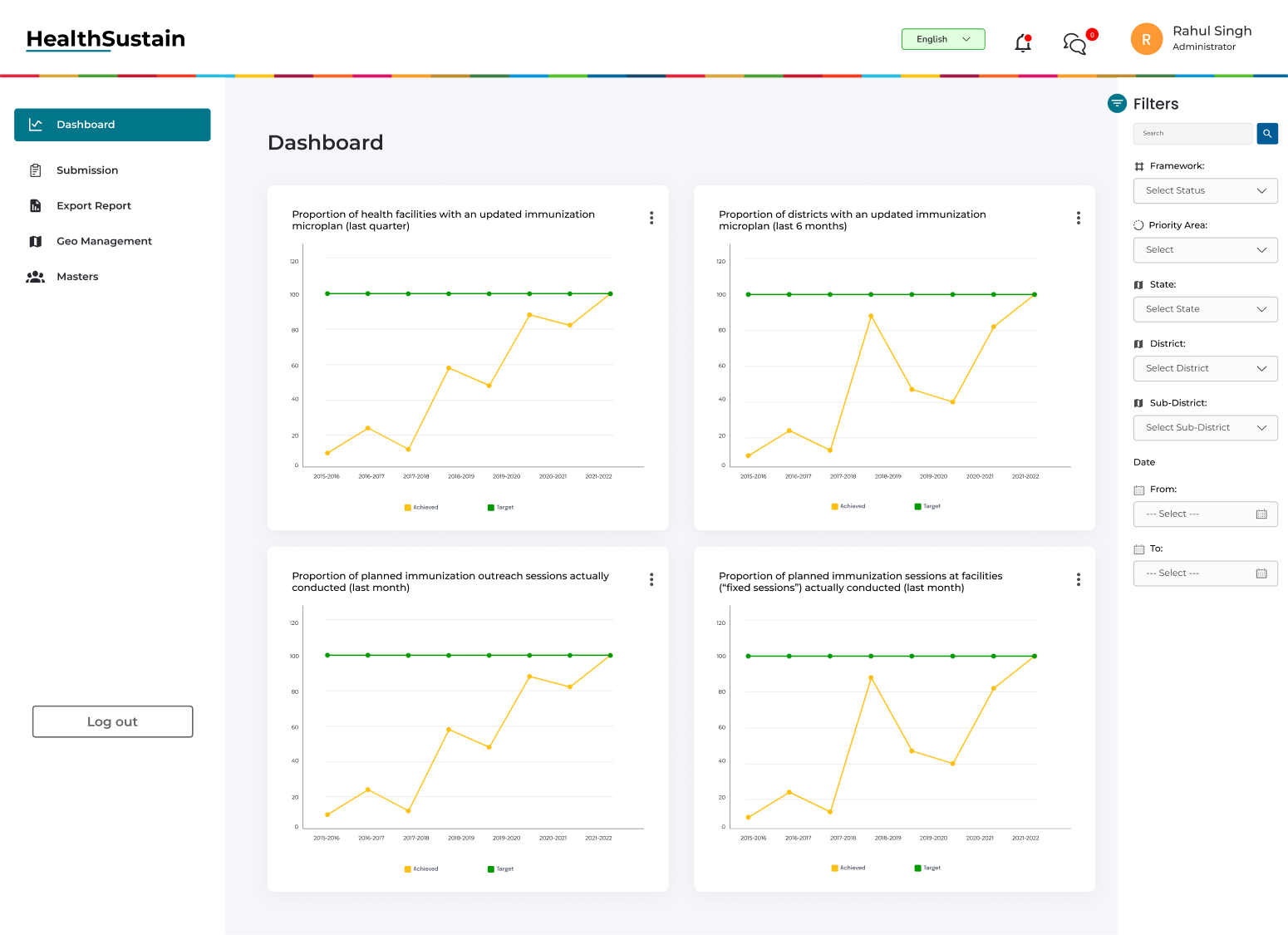Click the Masters people icon

click(35, 277)
